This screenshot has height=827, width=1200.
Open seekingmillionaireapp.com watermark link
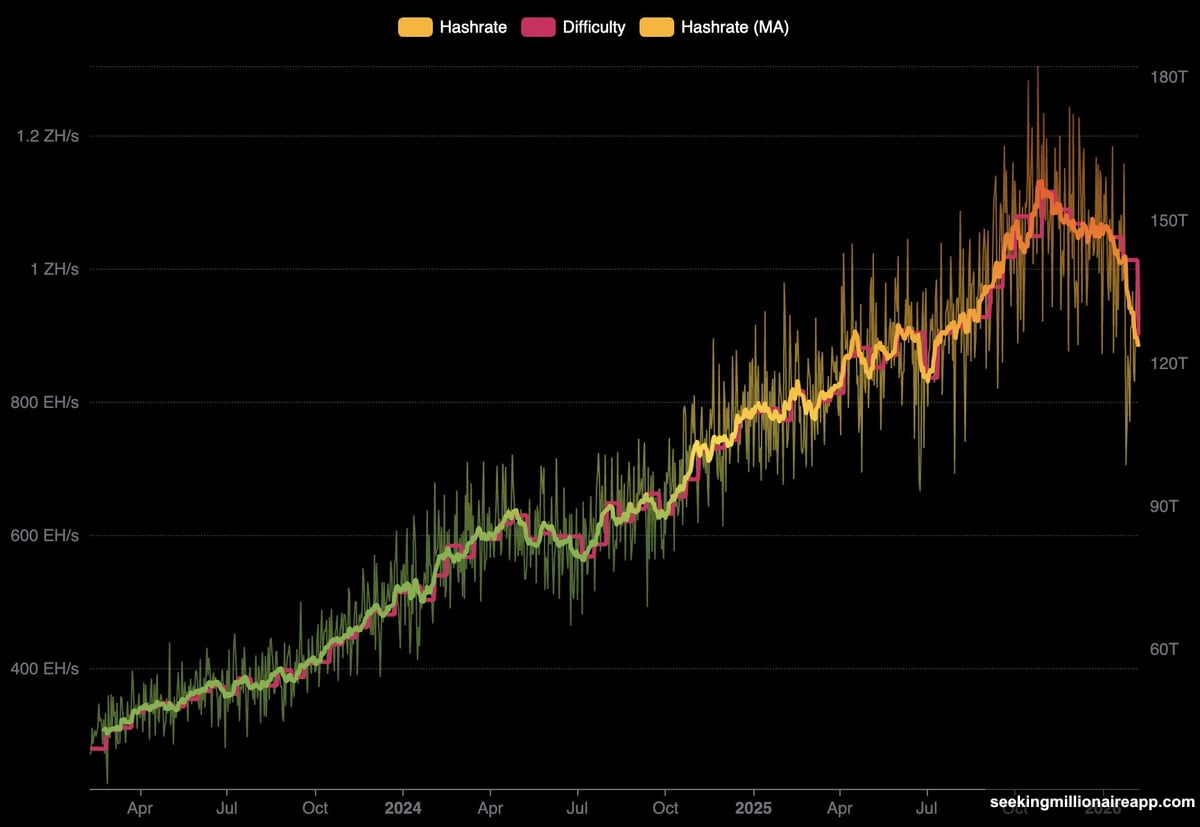coord(1090,801)
